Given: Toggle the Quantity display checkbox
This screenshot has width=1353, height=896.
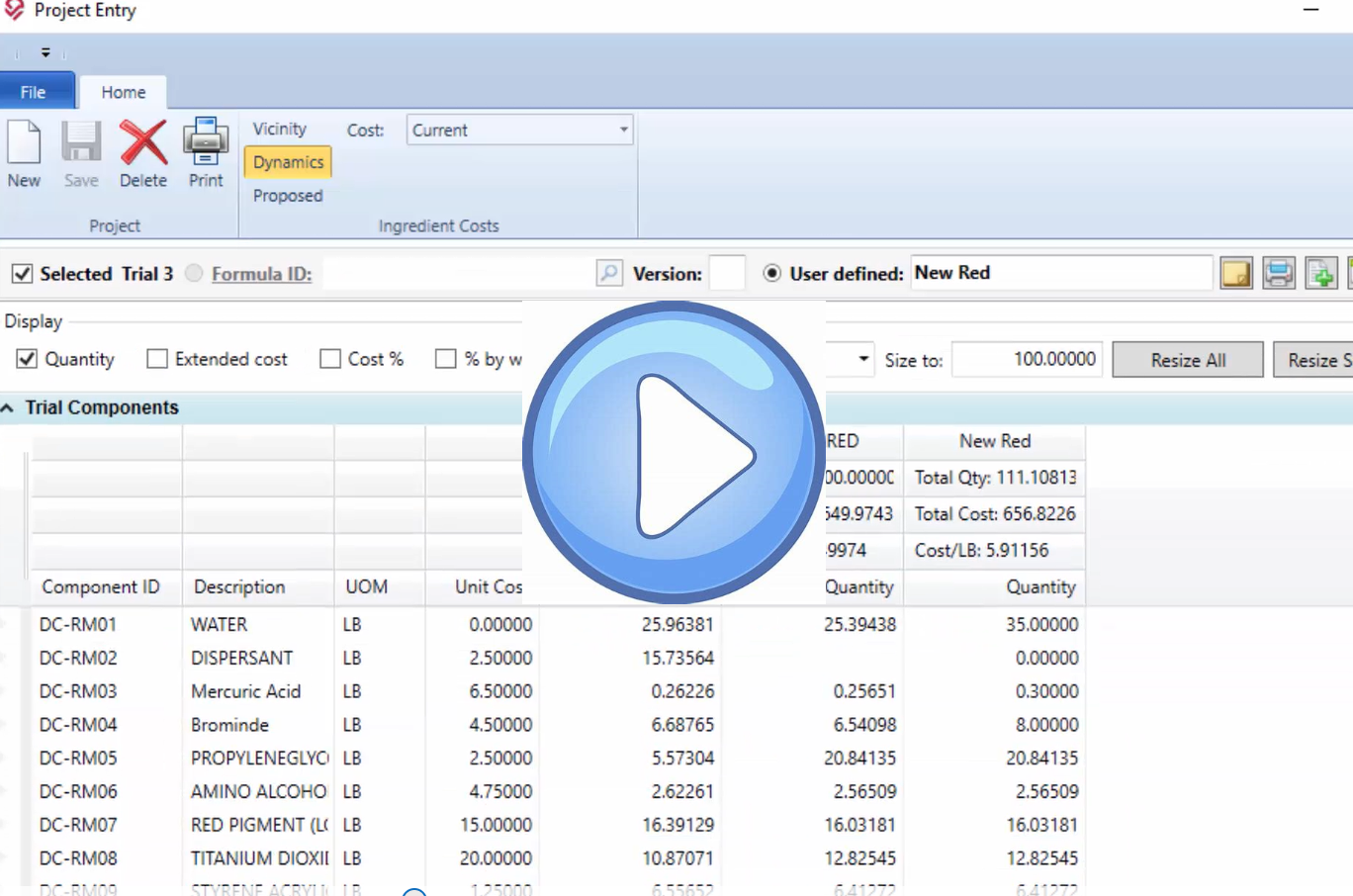Looking at the screenshot, I should point(27,359).
